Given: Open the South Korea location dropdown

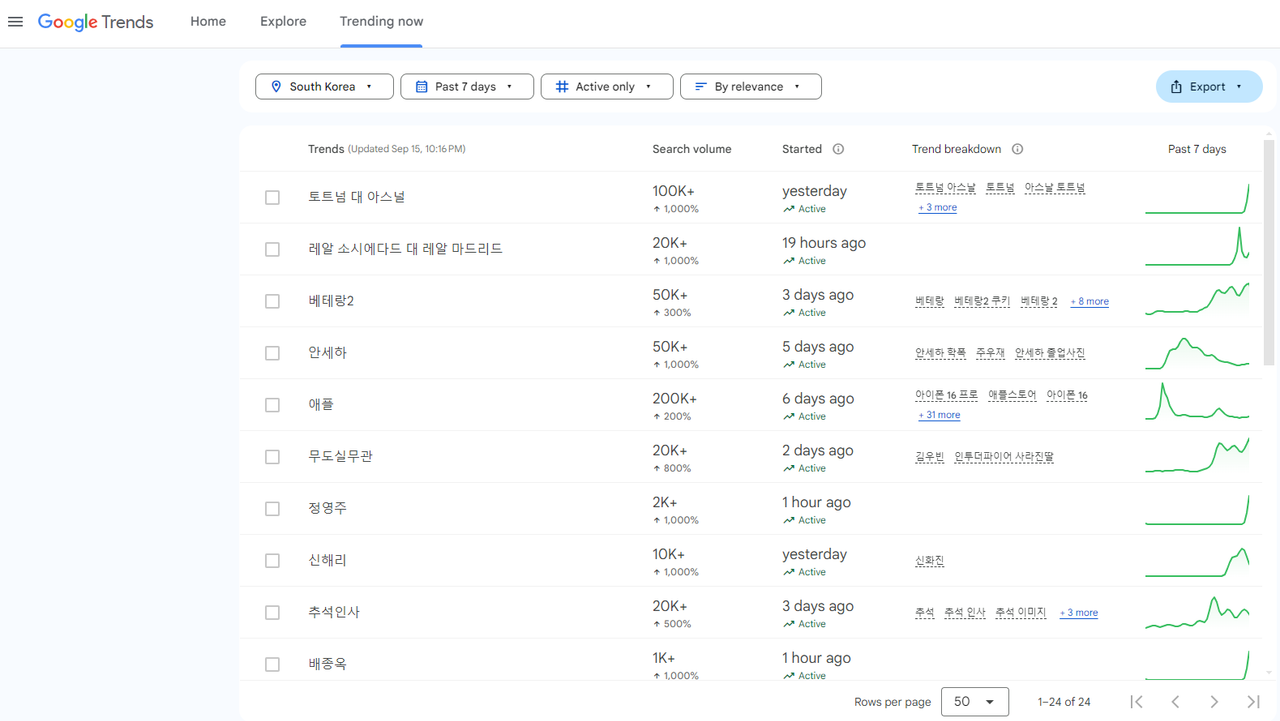Looking at the screenshot, I should (324, 87).
